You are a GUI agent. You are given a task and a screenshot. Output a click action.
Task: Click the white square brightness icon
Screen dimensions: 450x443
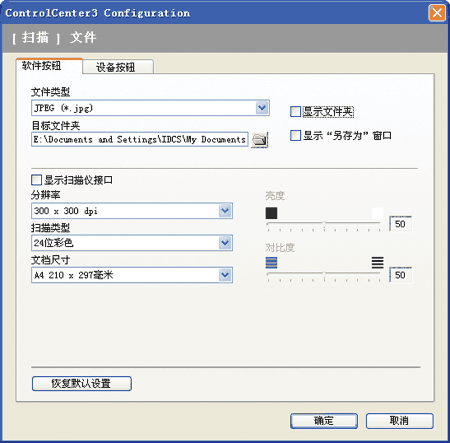(x=378, y=213)
